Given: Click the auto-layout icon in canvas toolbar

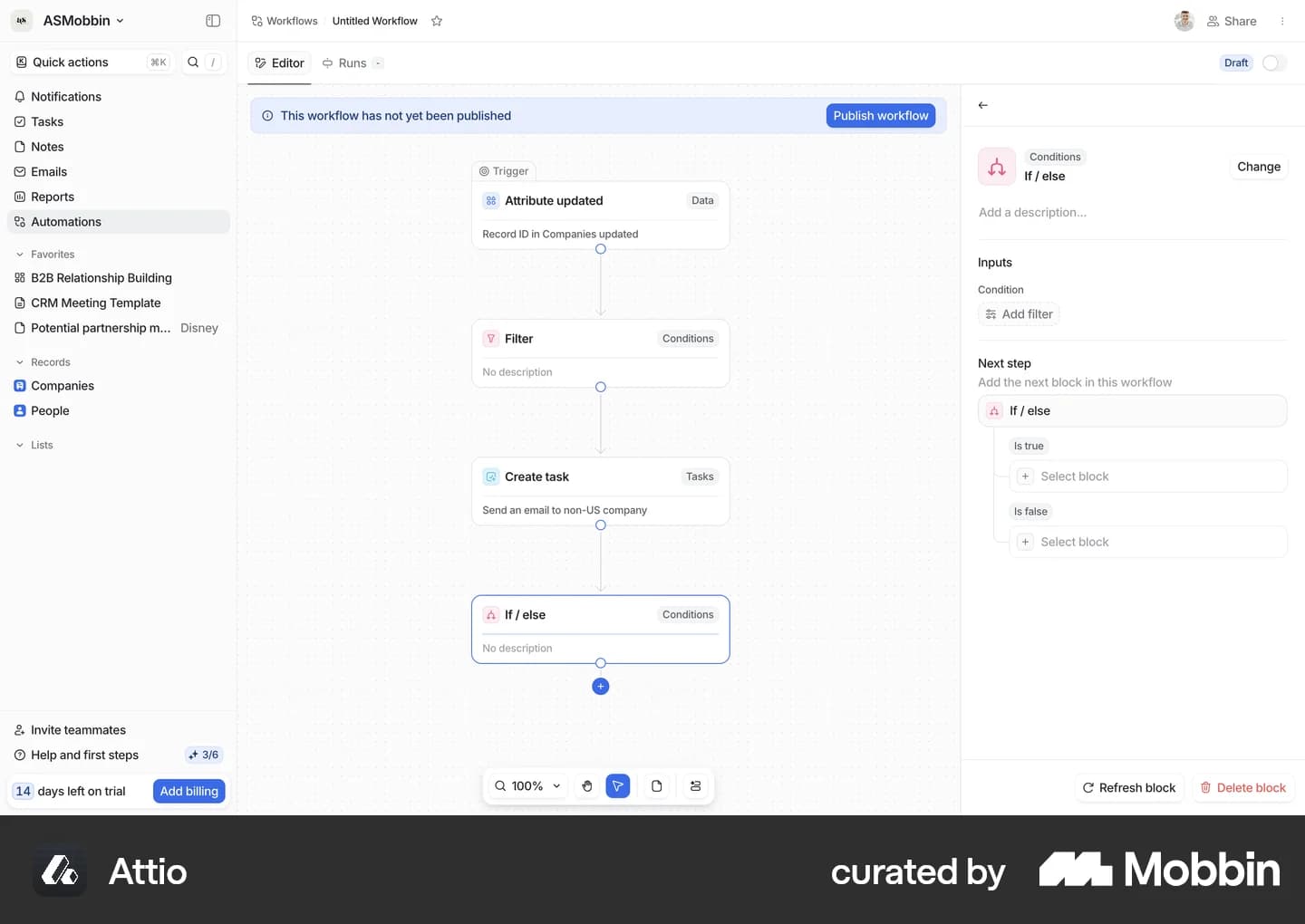Looking at the screenshot, I should tap(695, 786).
